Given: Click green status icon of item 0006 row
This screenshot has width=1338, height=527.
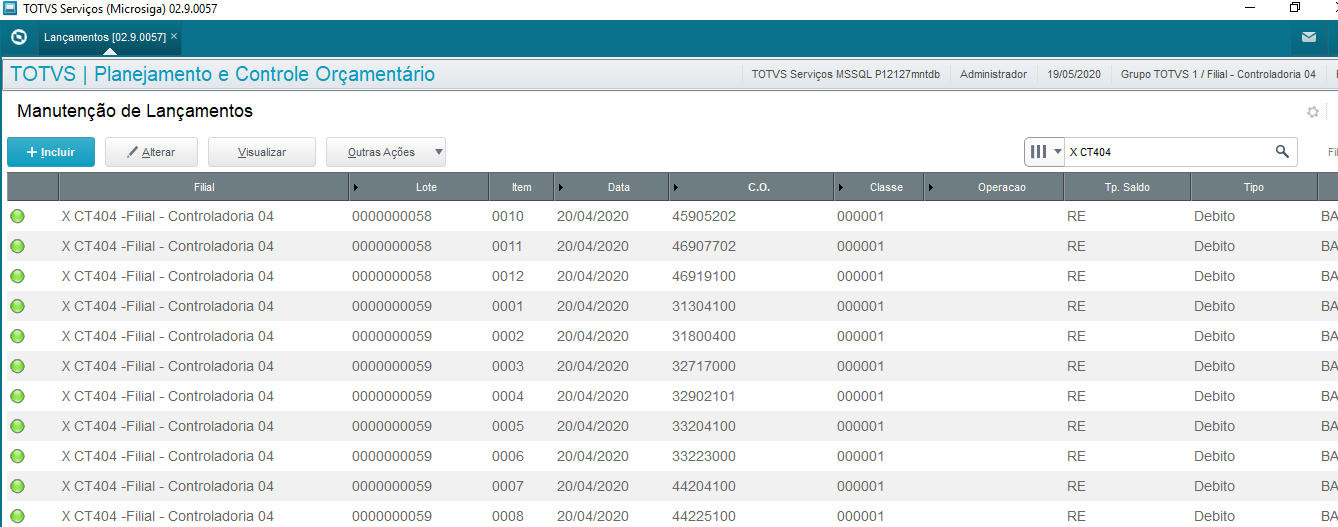Looking at the screenshot, I should coord(17,456).
